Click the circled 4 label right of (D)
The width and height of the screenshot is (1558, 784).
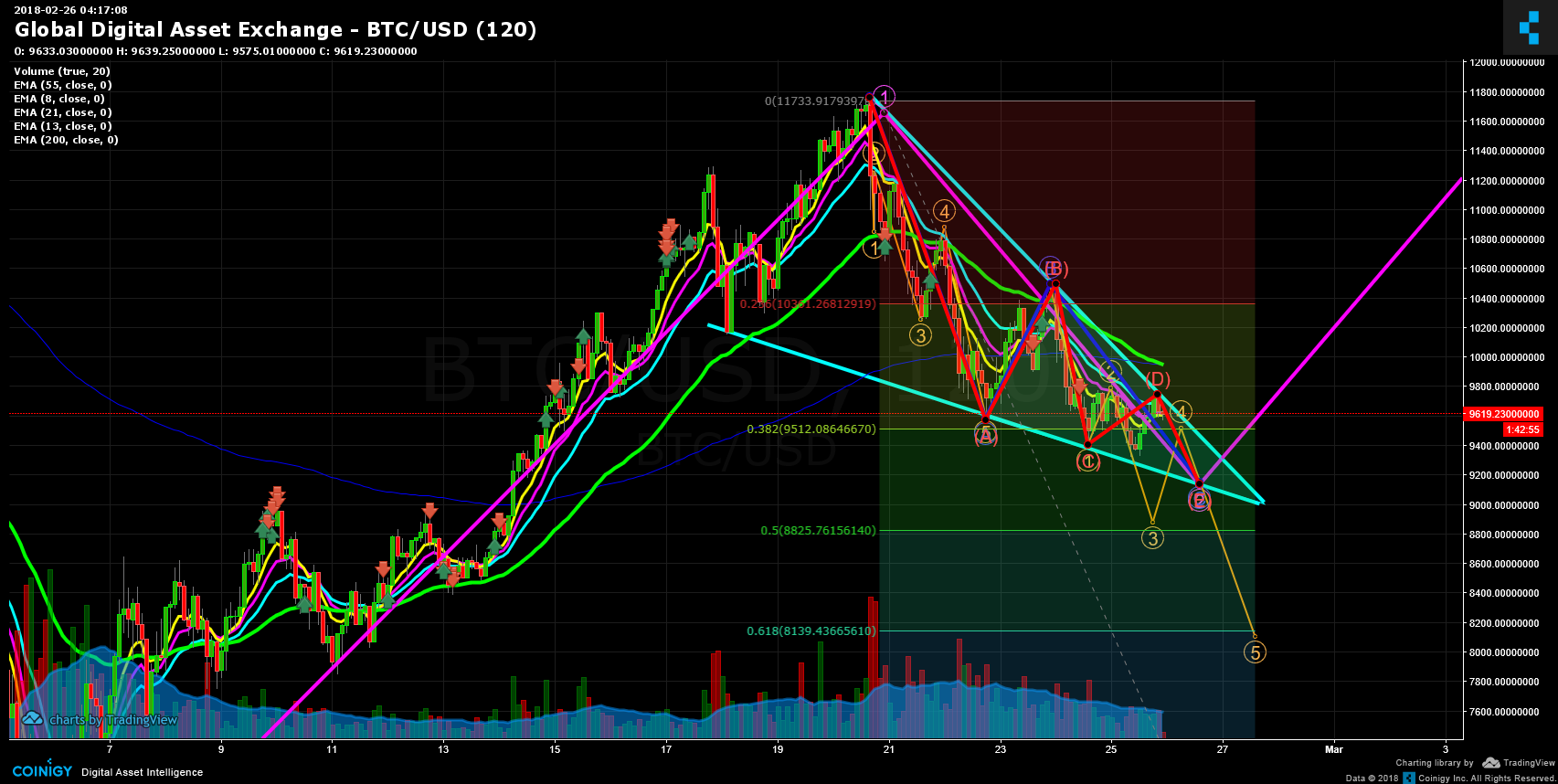click(x=1181, y=412)
